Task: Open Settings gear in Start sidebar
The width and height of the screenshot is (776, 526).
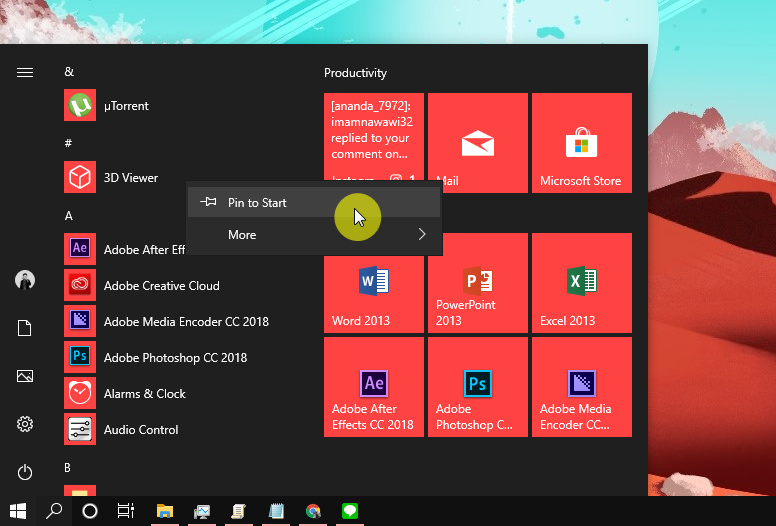Action: tap(25, 424)
